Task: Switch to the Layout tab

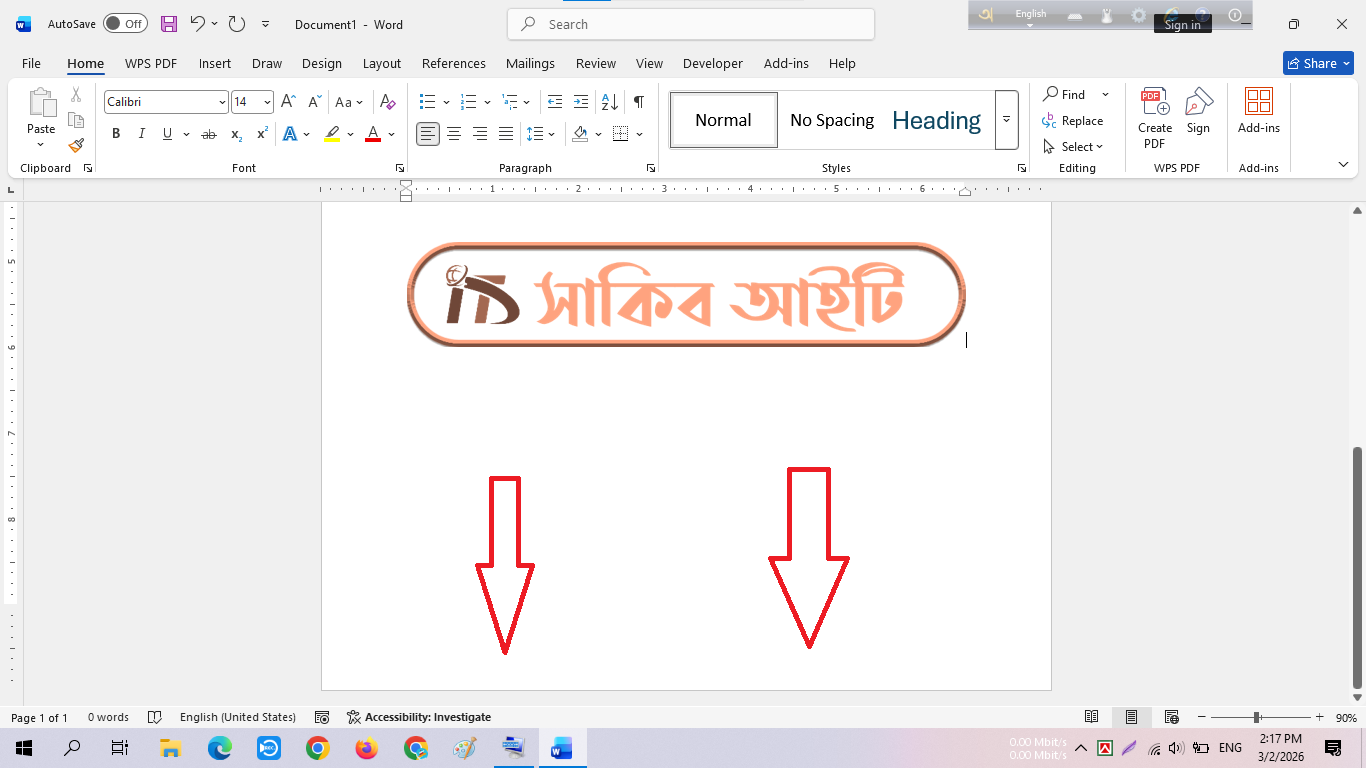Action: pyautogui.click(x=381, y=63)
